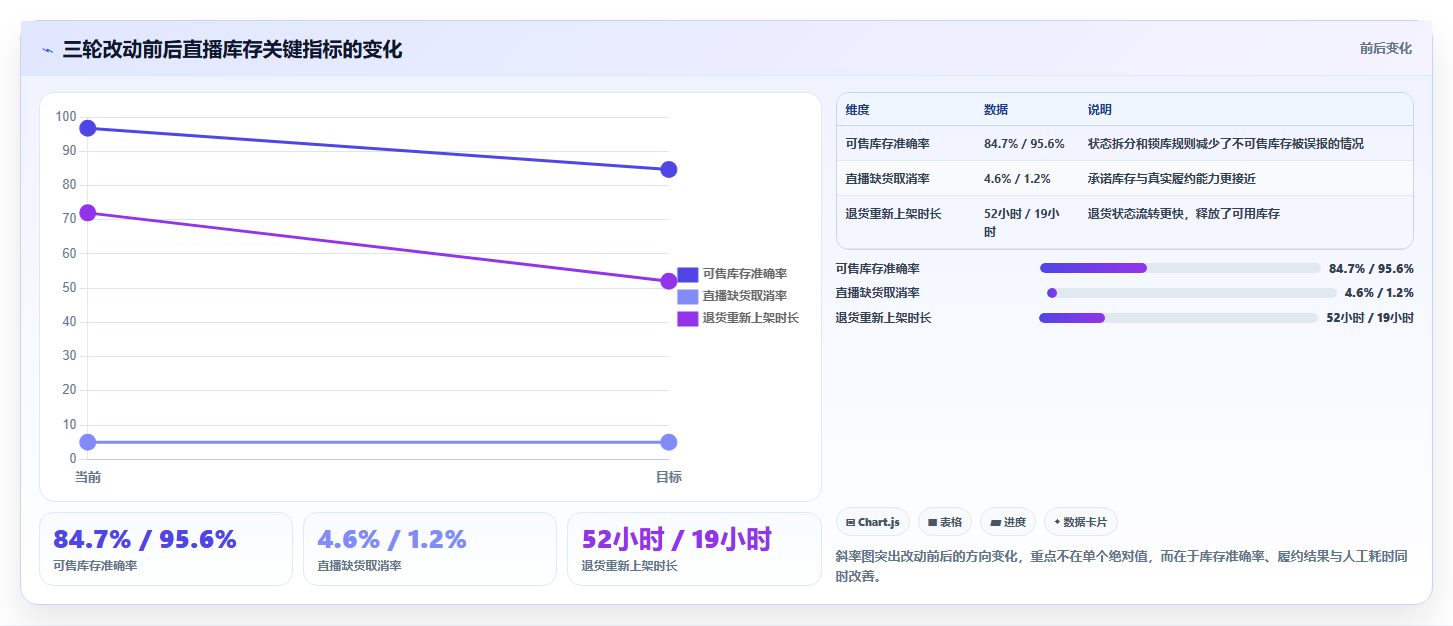Click the 维度 table column header
Viewport: 1453px width, 626px height.
[857, 110]
